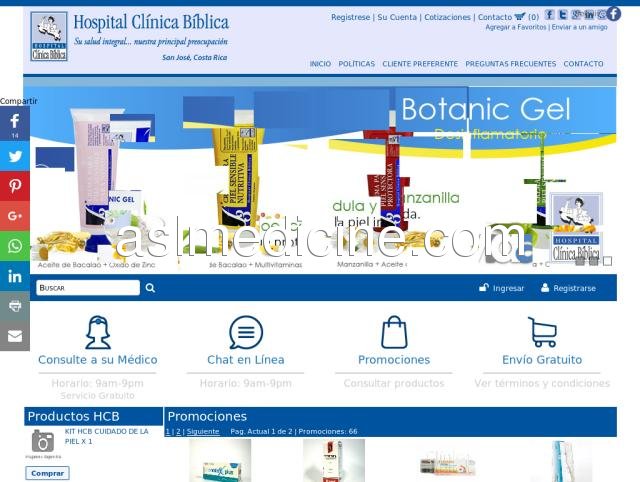Click the chat bubble icon above Chat en Línea
The image size is (640, 482).
pyautogui.click(x=246, y=333)
